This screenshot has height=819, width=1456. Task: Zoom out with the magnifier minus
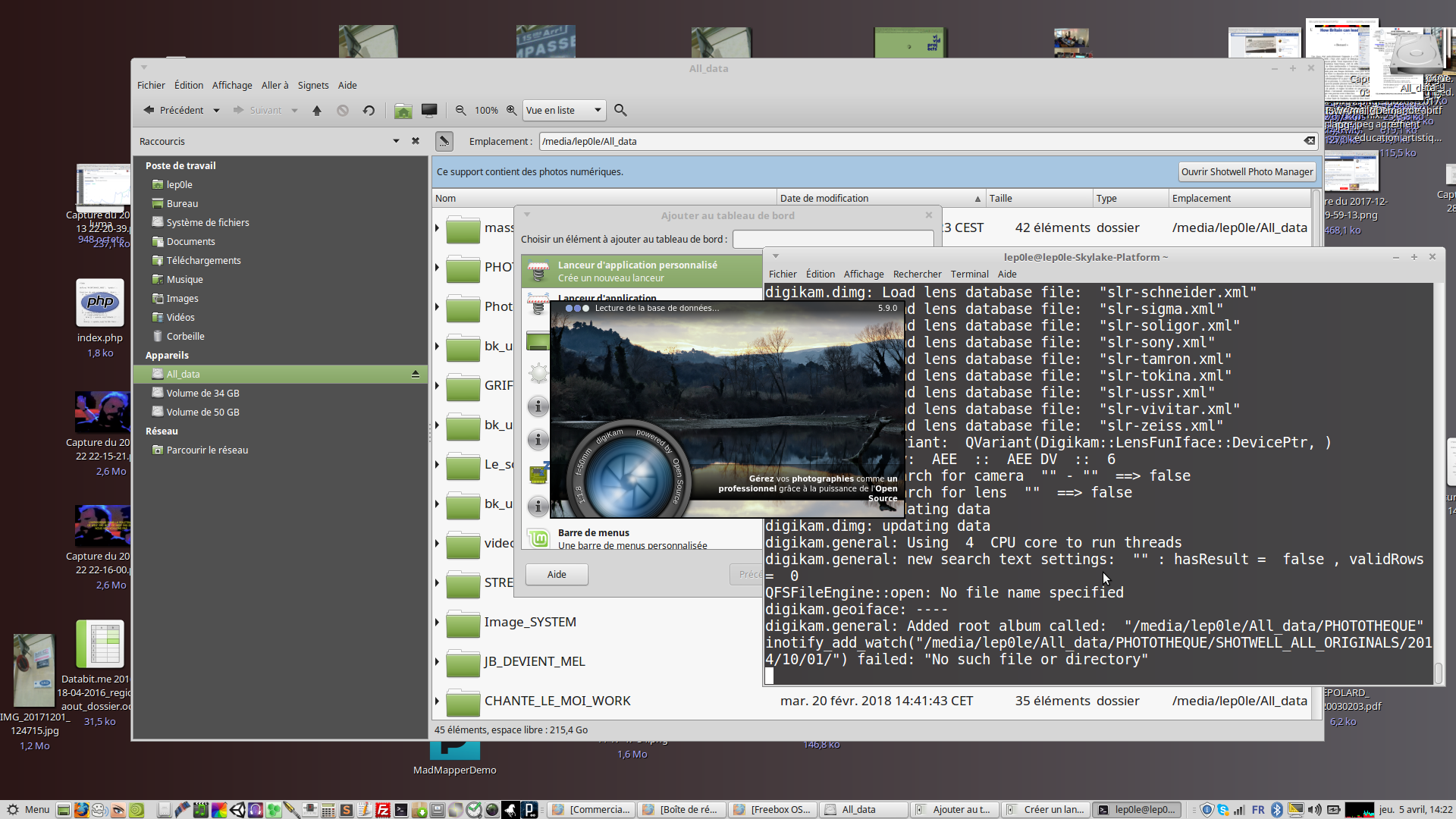point(460,111)
